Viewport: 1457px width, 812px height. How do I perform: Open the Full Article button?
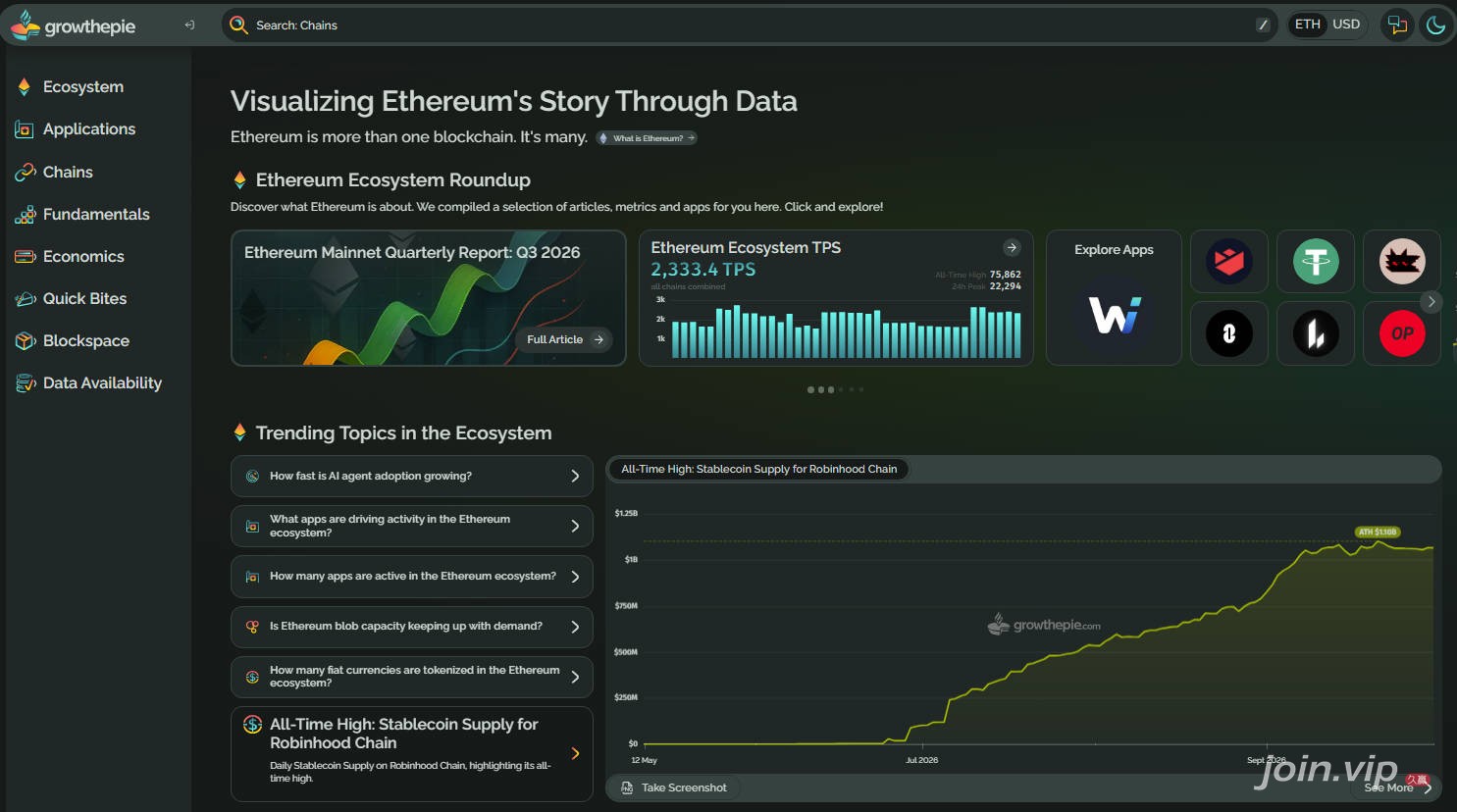(x=564, y=339)
